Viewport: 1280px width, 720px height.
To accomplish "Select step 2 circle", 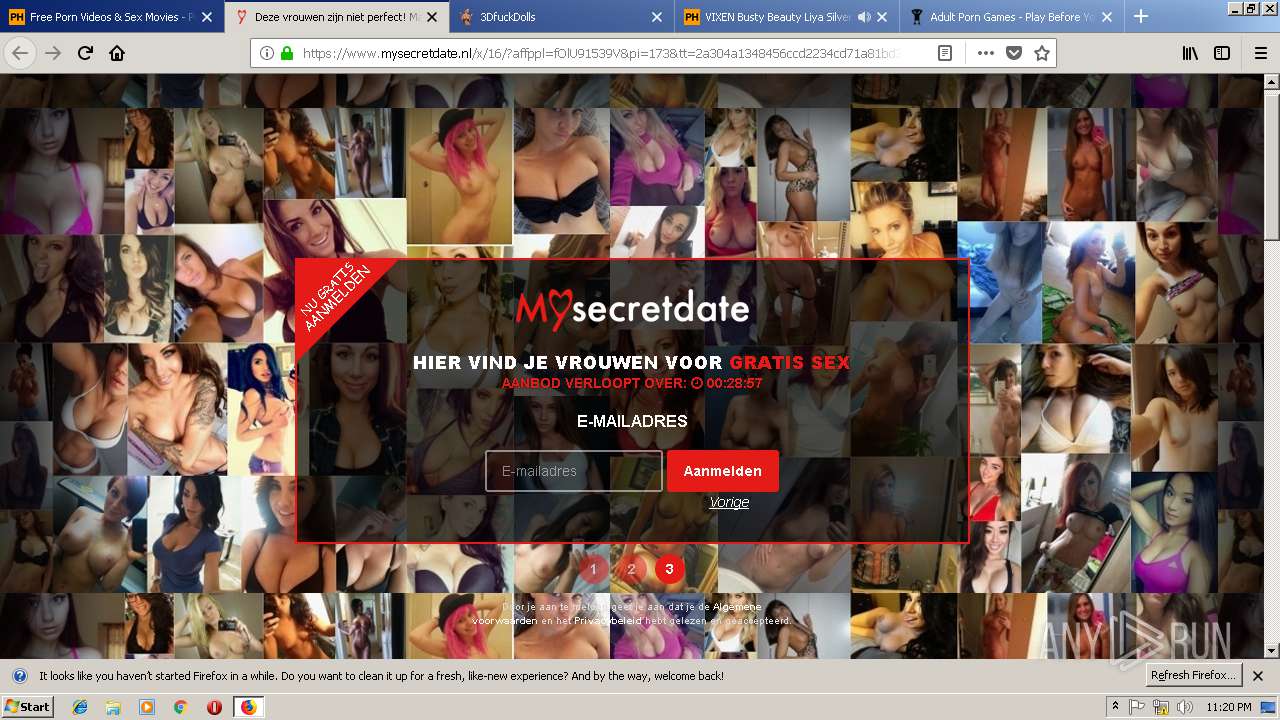I will pos(631,569).
